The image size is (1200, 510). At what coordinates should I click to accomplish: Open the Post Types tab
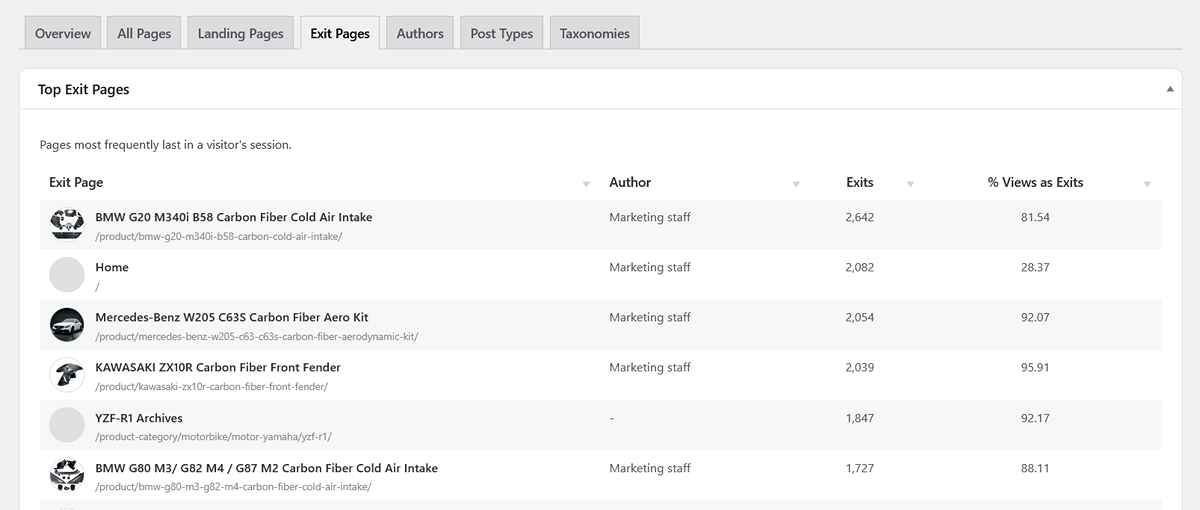coord(502,33)
